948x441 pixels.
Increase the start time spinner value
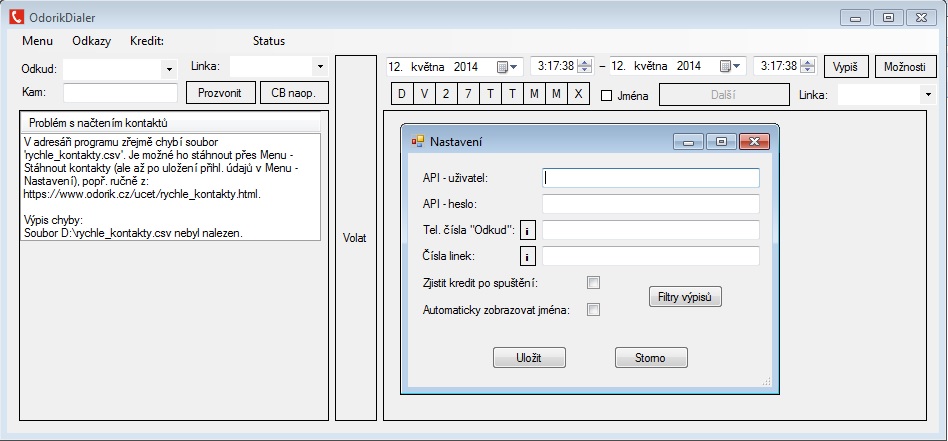tap(583, 63)
